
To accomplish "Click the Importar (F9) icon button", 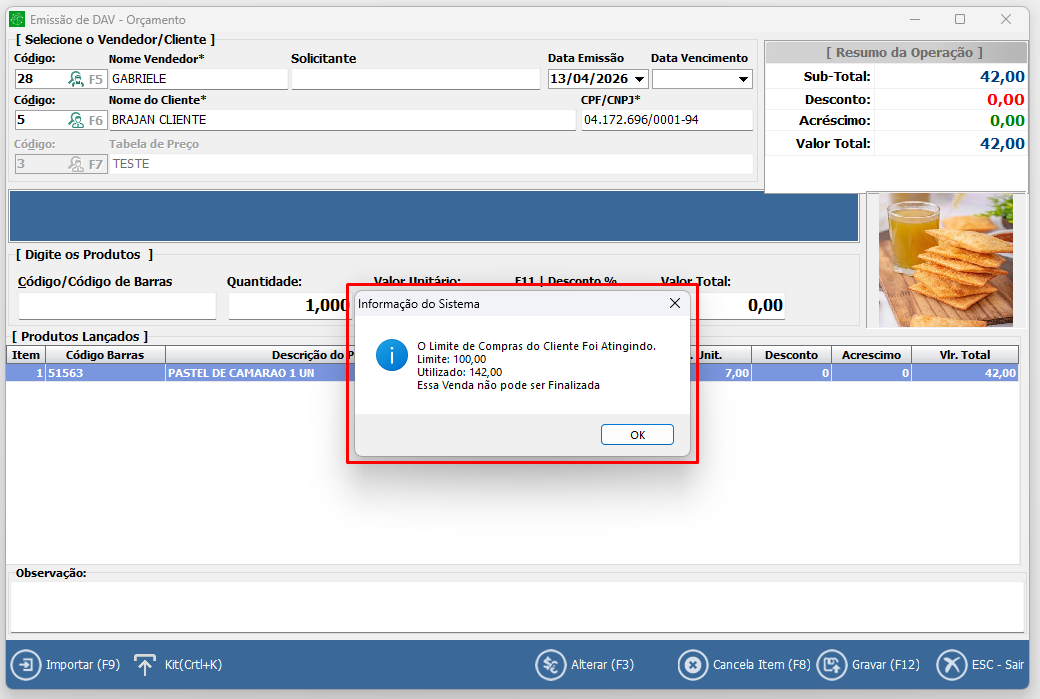I will [24, 664].
